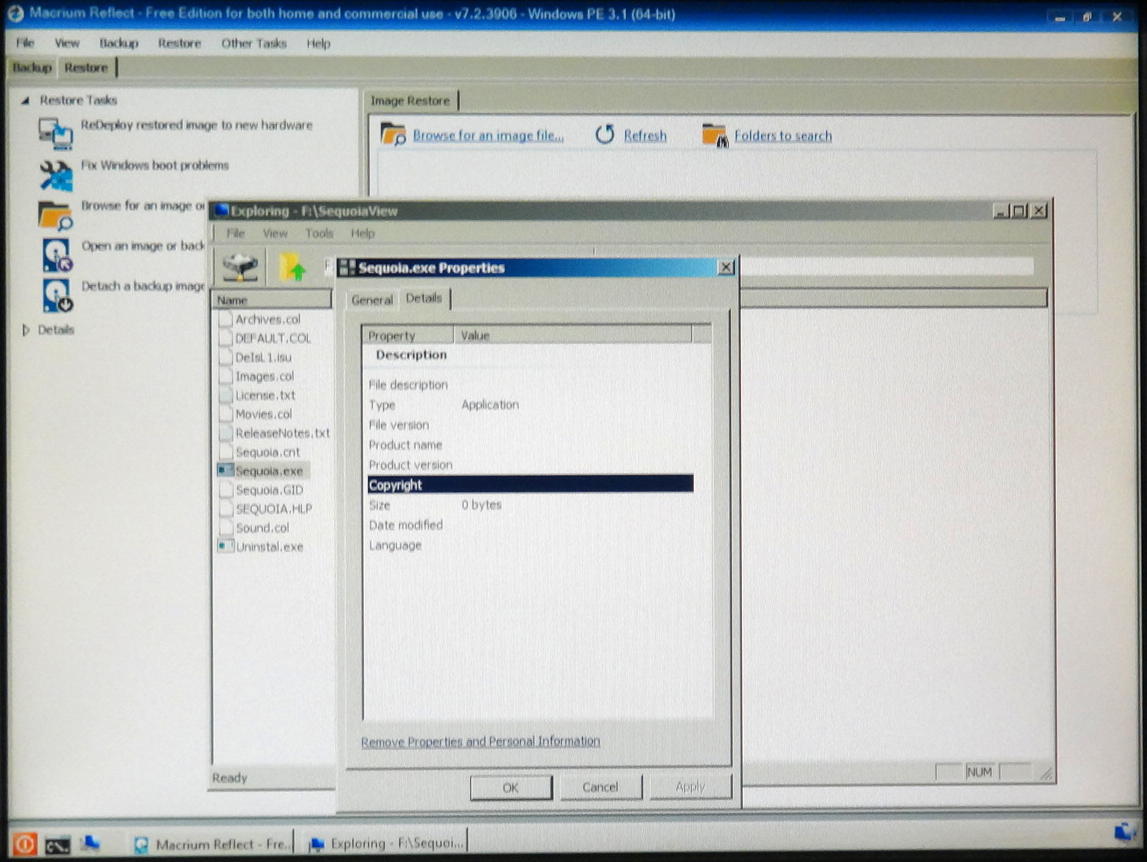The width and height of the screenshot is (1147, 862).
Task: Switch to the General tab in Properties
Action: pos(372,299)
